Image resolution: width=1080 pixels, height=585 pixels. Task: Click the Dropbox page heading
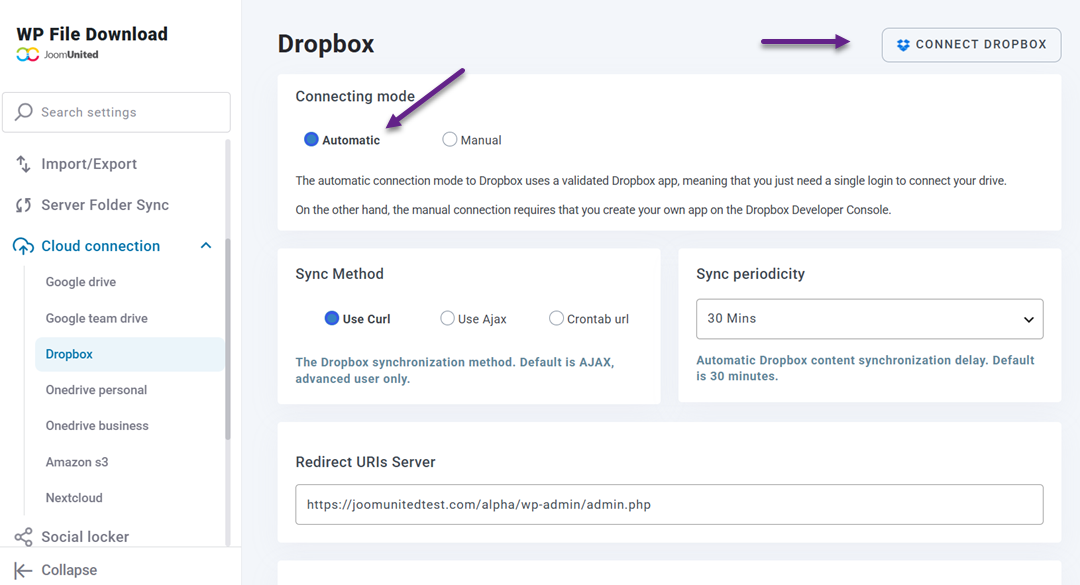tap(326, 44)
